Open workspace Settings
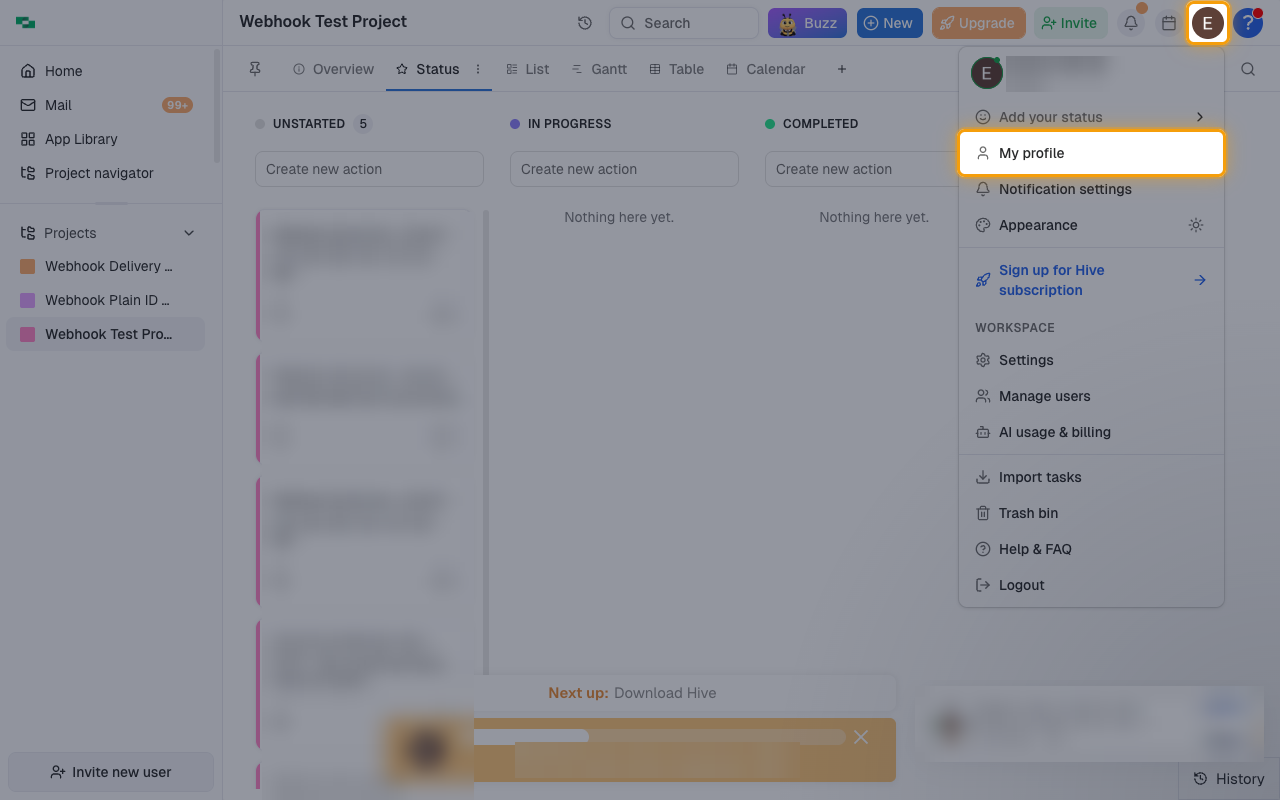Screen dimensions: 1280x800 (1091, 360)
